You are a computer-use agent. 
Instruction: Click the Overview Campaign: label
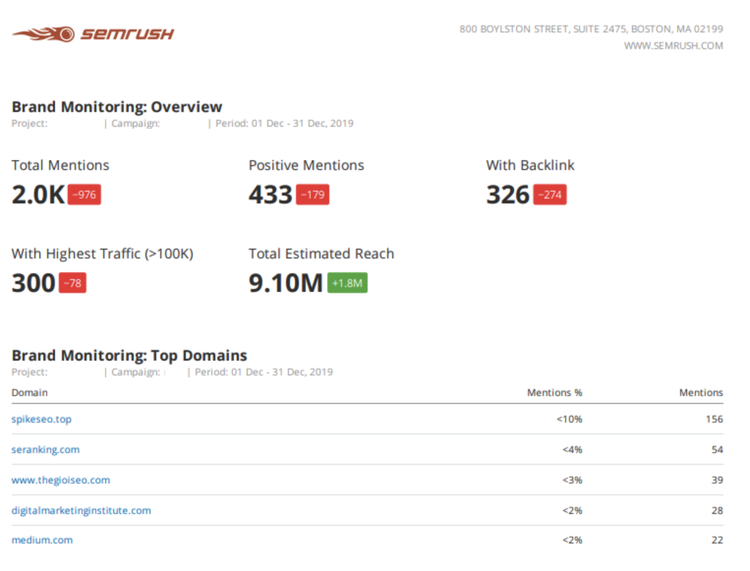tap(135, 123)
